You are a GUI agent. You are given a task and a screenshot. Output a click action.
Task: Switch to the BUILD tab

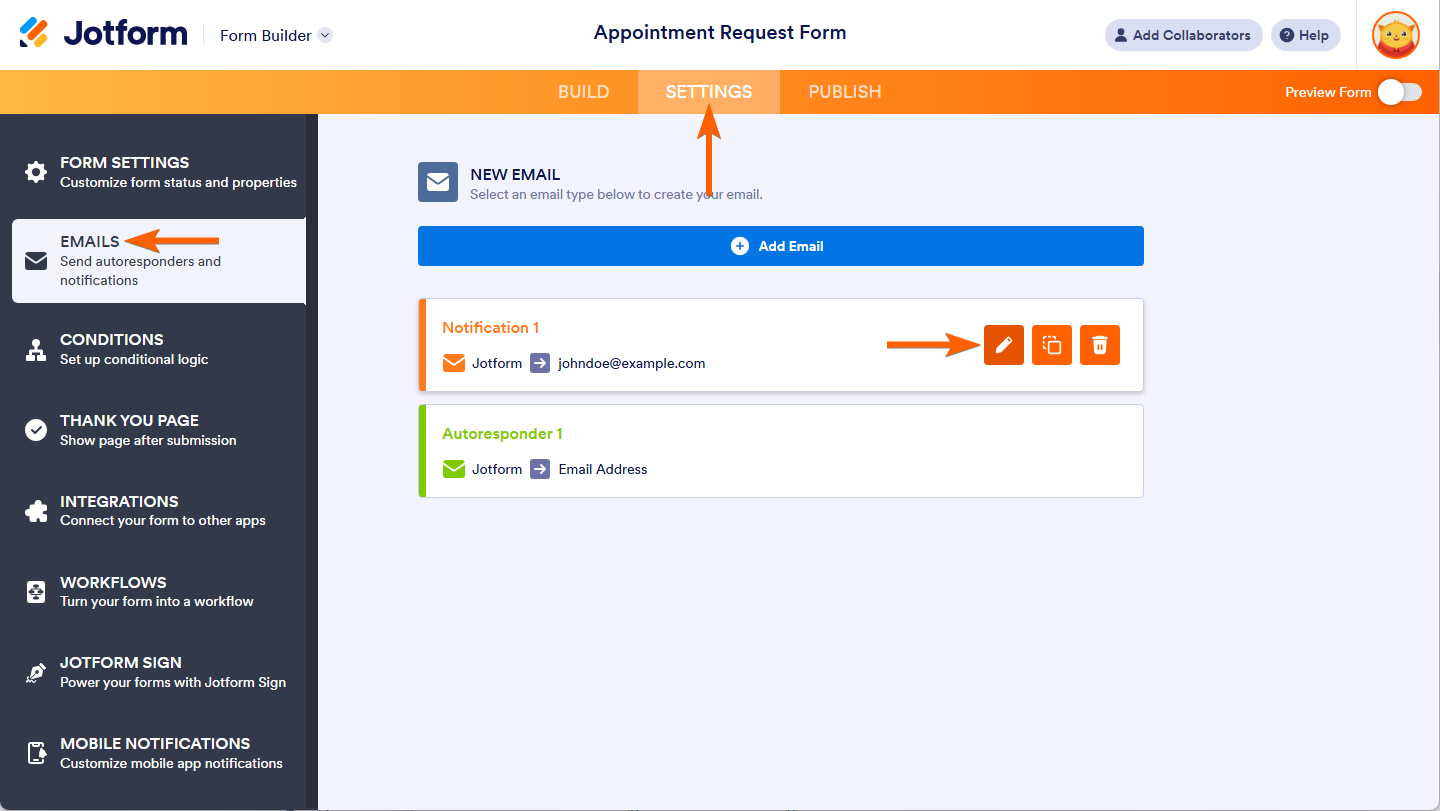click(x=583, y=92)
